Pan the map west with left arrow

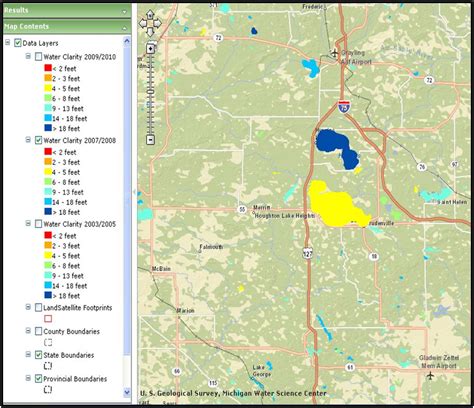[142, 23]
